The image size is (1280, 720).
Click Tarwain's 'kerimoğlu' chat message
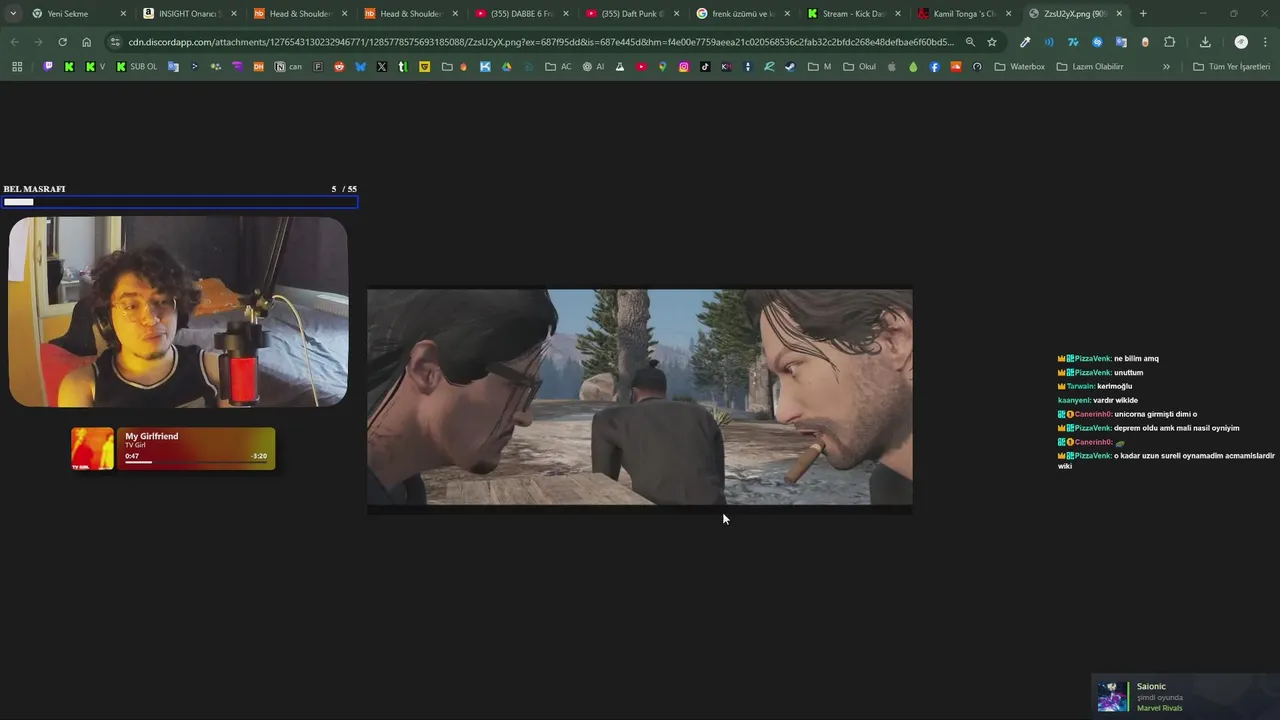click(1095, 386)
